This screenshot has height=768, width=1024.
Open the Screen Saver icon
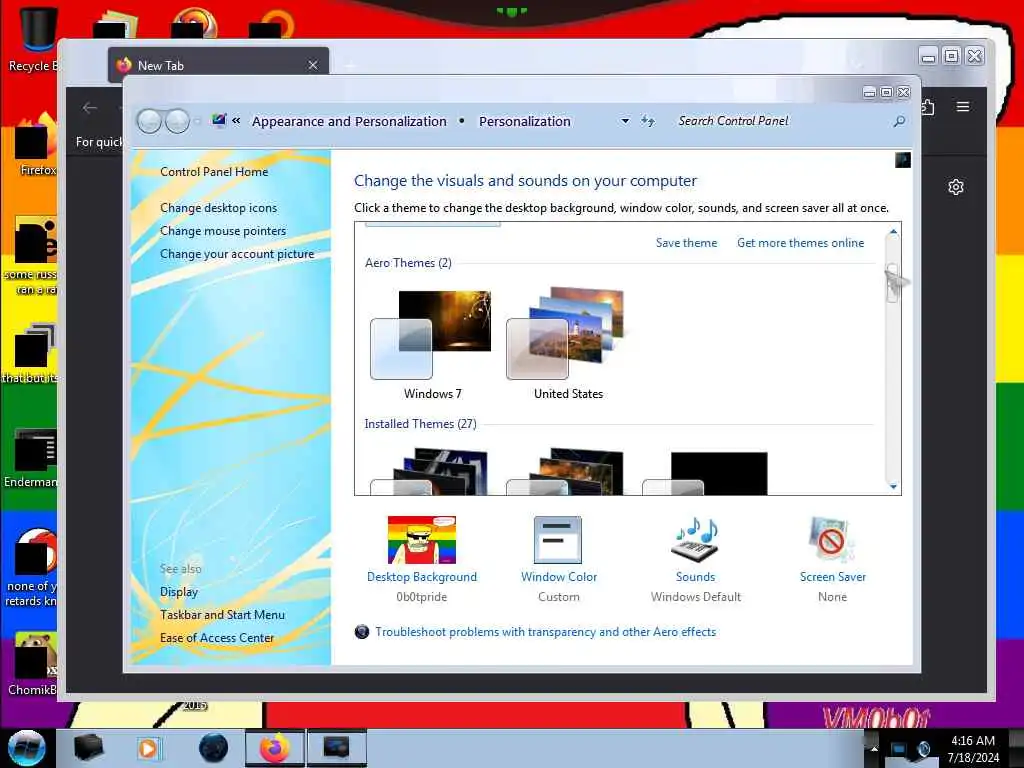[x=831, y=540]
